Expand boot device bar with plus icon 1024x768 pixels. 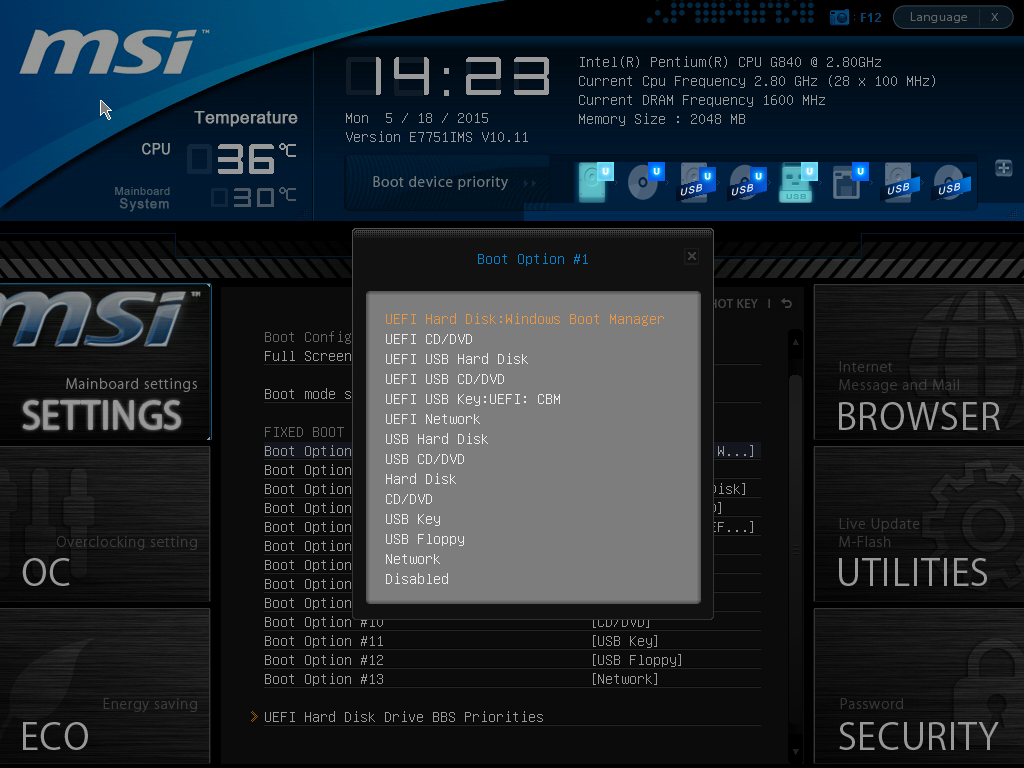[x=1004, y=168]
